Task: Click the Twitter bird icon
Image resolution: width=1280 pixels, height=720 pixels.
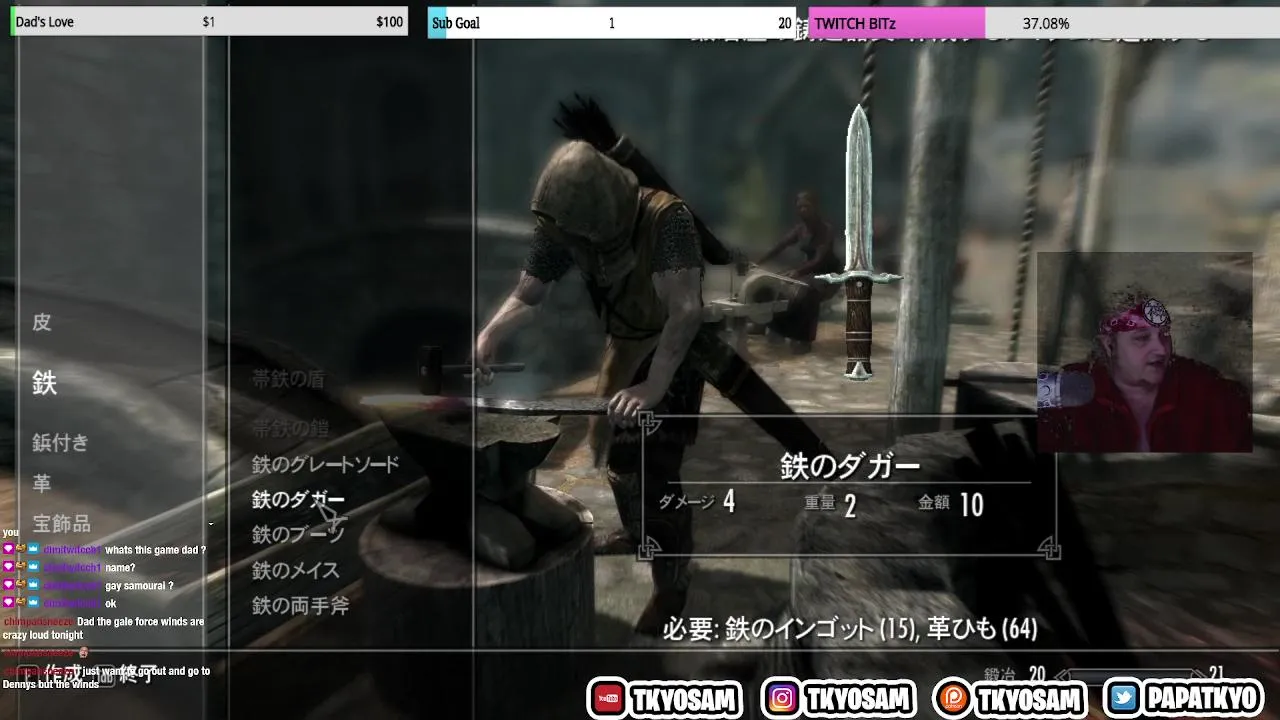Action: [x=1124, y=699]
